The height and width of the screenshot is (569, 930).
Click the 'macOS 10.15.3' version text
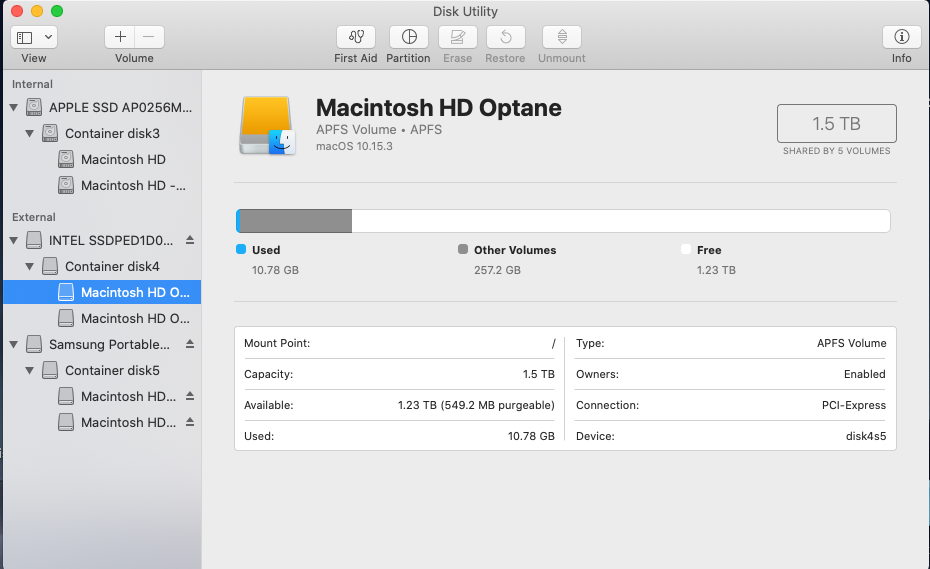pos(354,146)
